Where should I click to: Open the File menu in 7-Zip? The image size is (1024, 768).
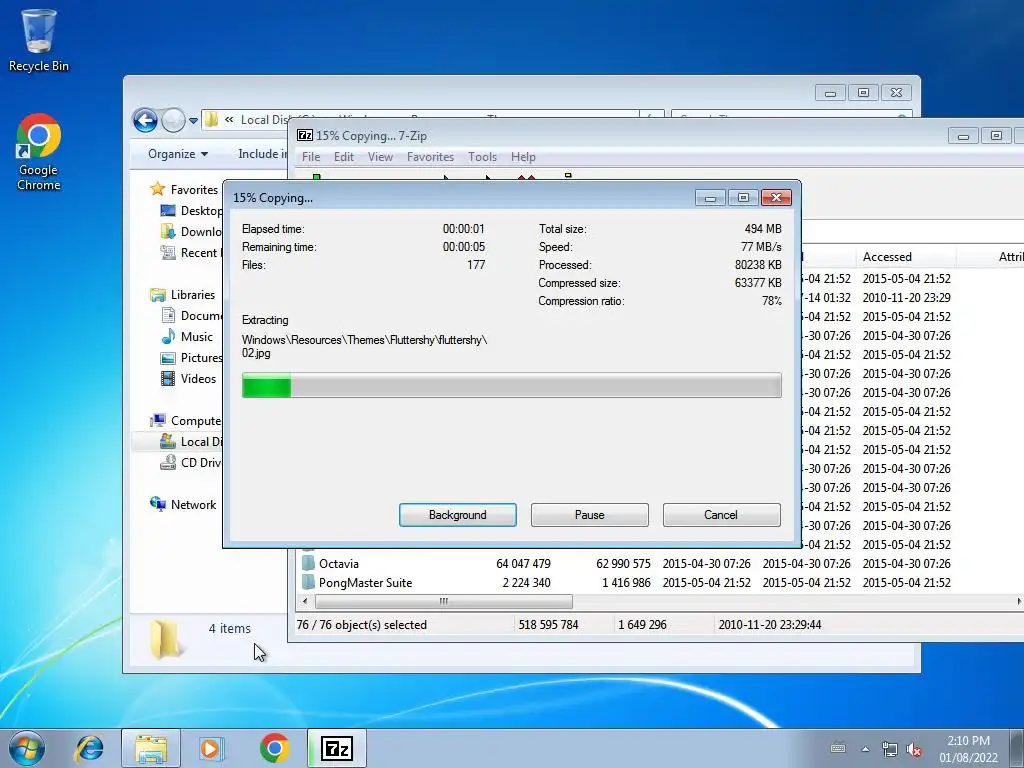click(311, 157)
